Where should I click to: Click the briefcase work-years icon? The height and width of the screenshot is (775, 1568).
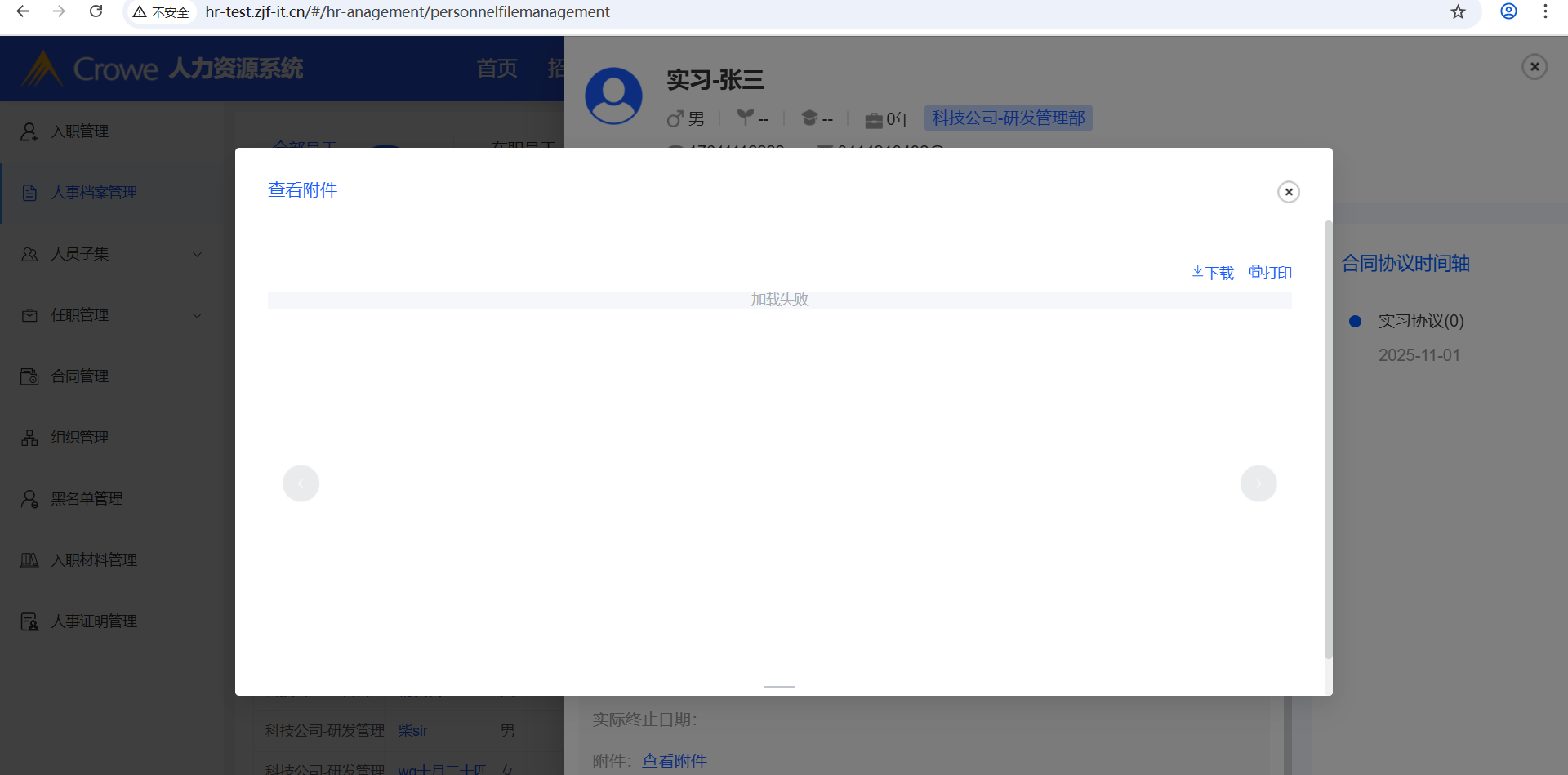coord(874,120)
